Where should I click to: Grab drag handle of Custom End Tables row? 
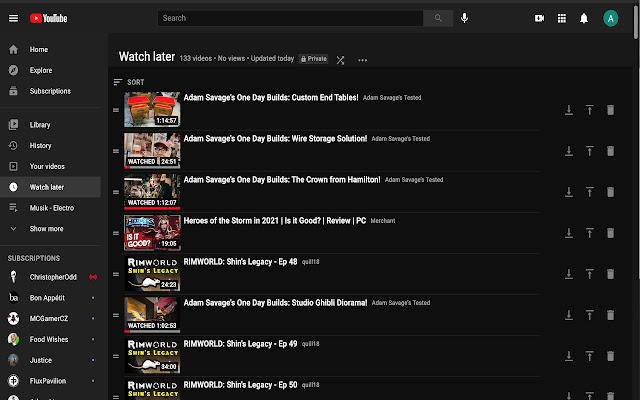pyautogui.click(x=116, y=110)
